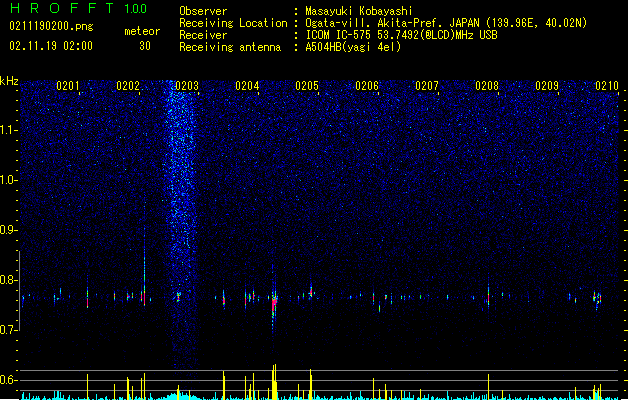Click the 0.9 kHz axis label
629x400 pixels.
tap(9, 230)
